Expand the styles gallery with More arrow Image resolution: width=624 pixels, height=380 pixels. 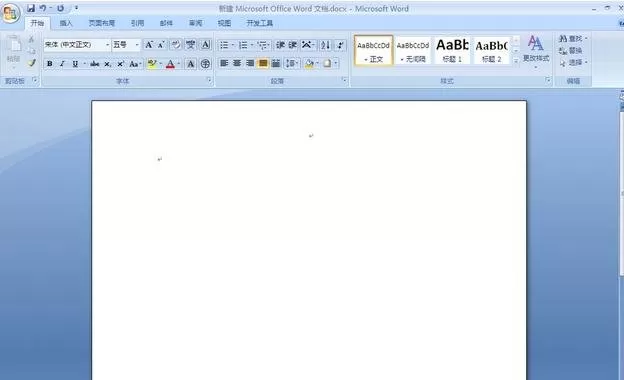pyautogui.click(x=516, y=61)
